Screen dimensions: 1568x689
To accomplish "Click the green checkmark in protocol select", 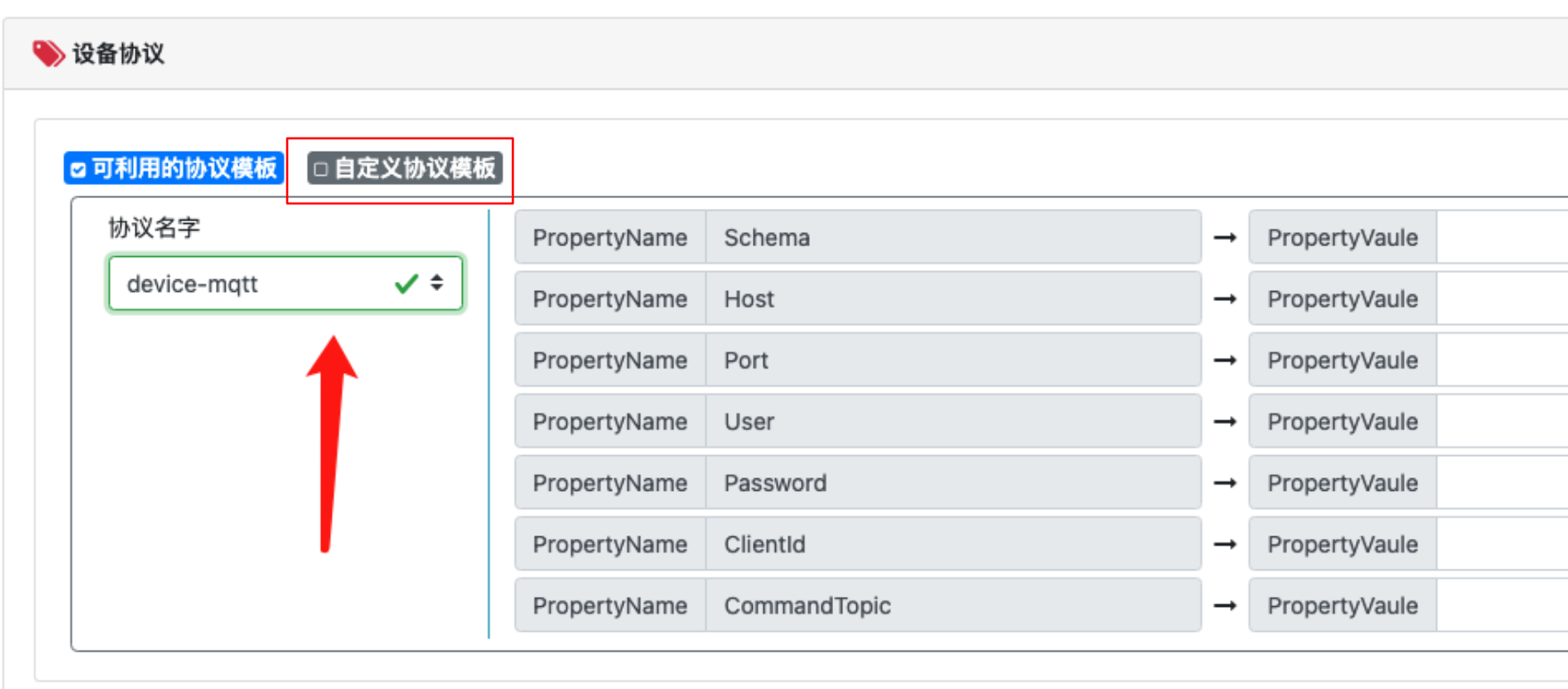I will 406,284.
